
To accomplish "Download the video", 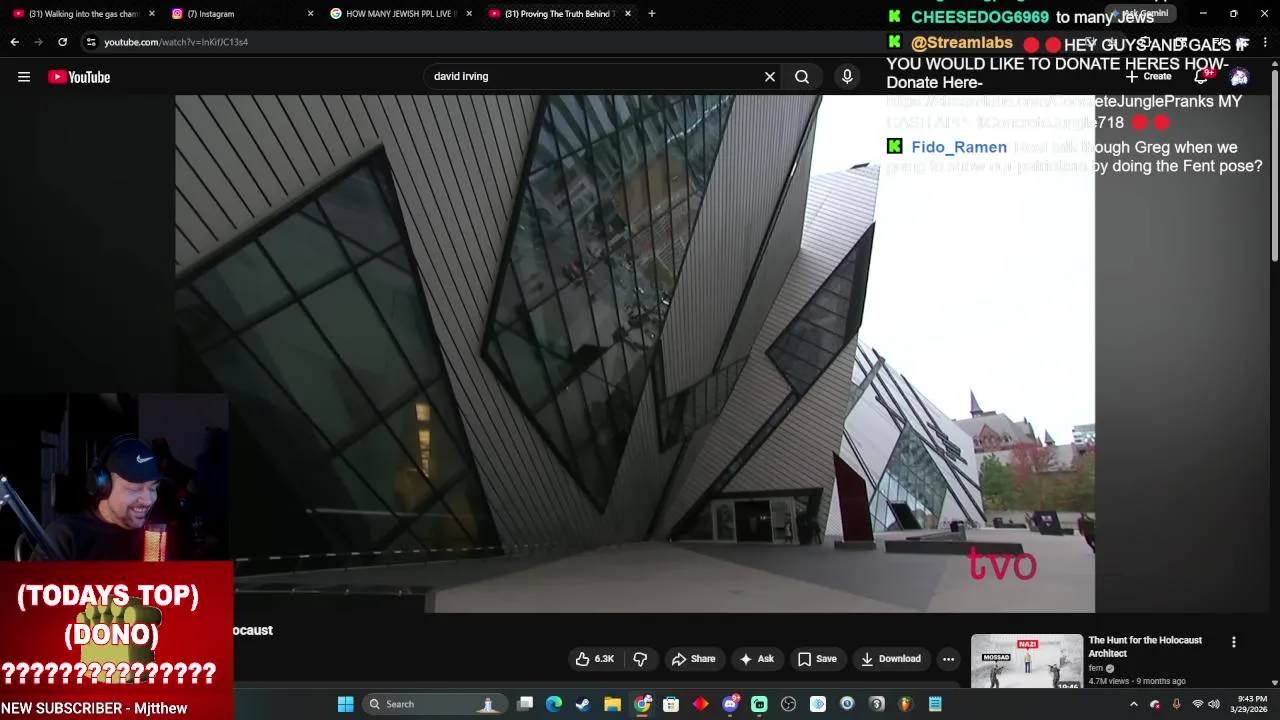I will 891,659.
